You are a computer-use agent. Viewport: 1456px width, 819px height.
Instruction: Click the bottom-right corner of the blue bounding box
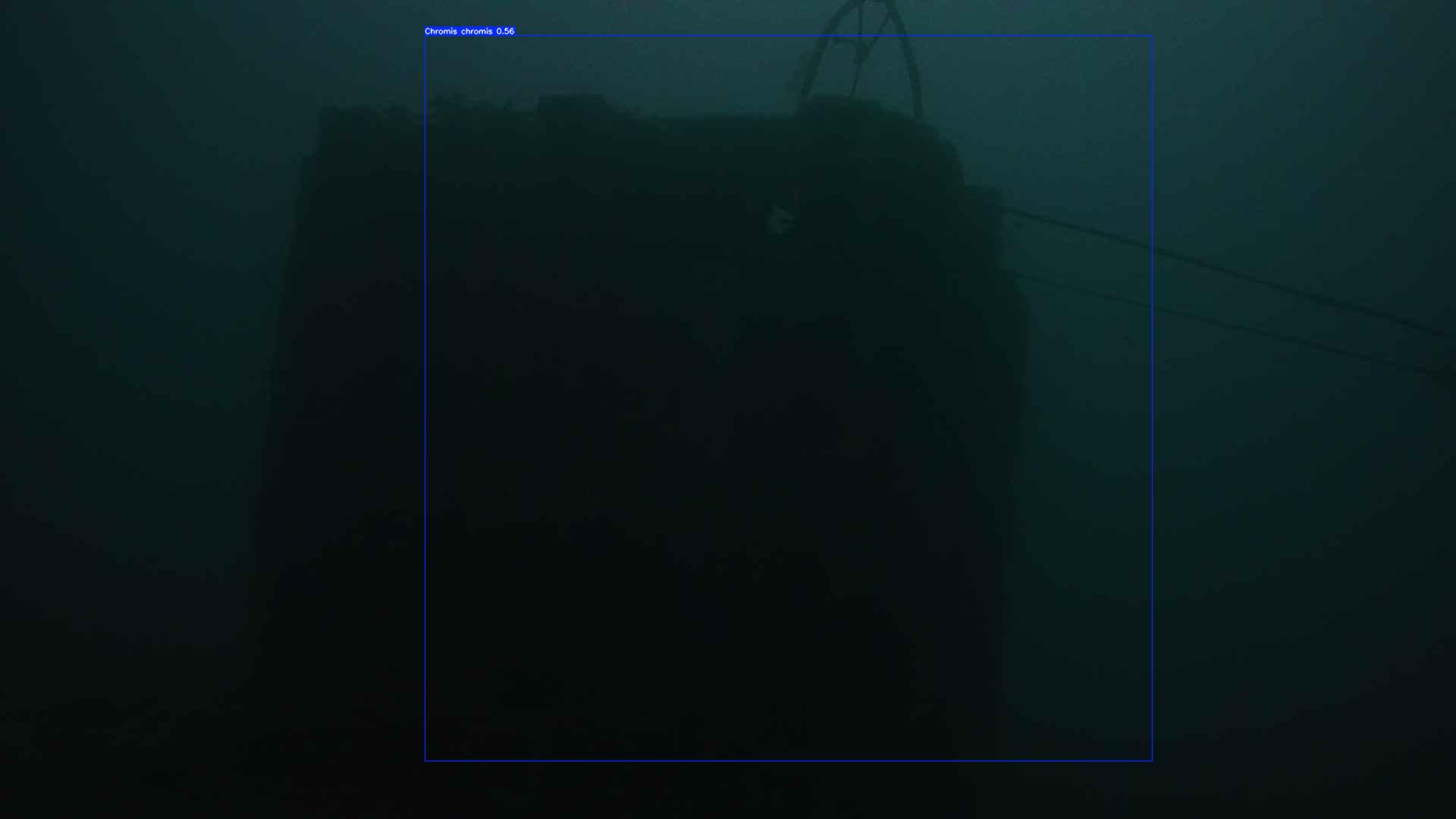click(1152, 760)
